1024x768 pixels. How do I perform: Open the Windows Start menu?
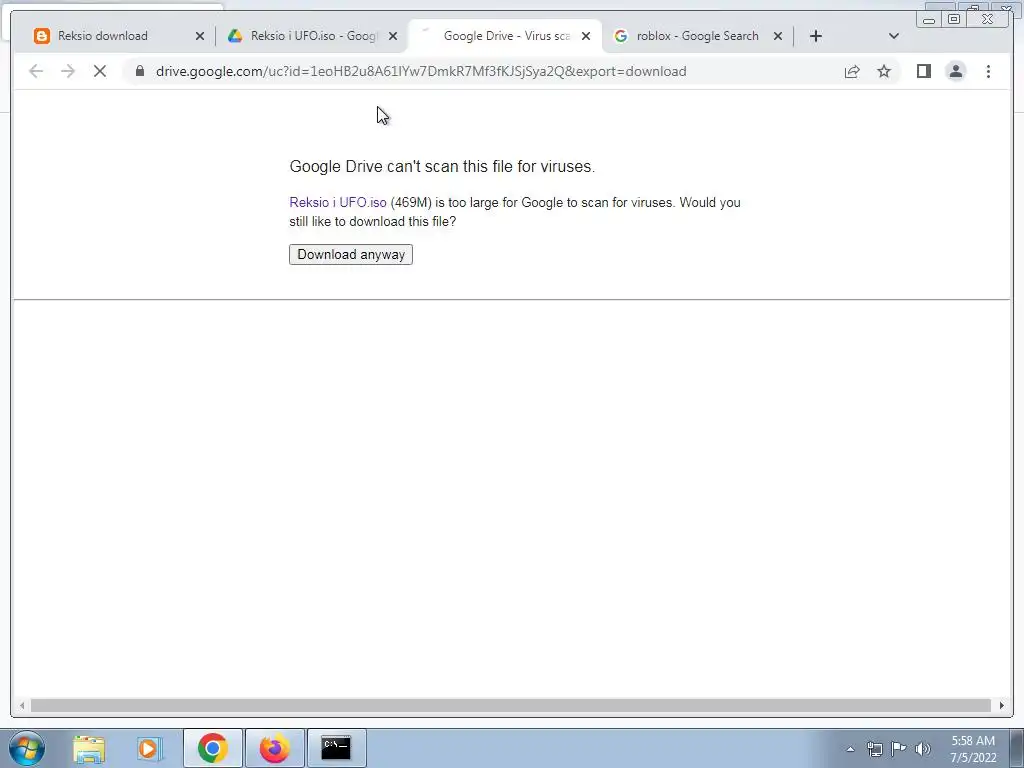[x=27, y=748]
